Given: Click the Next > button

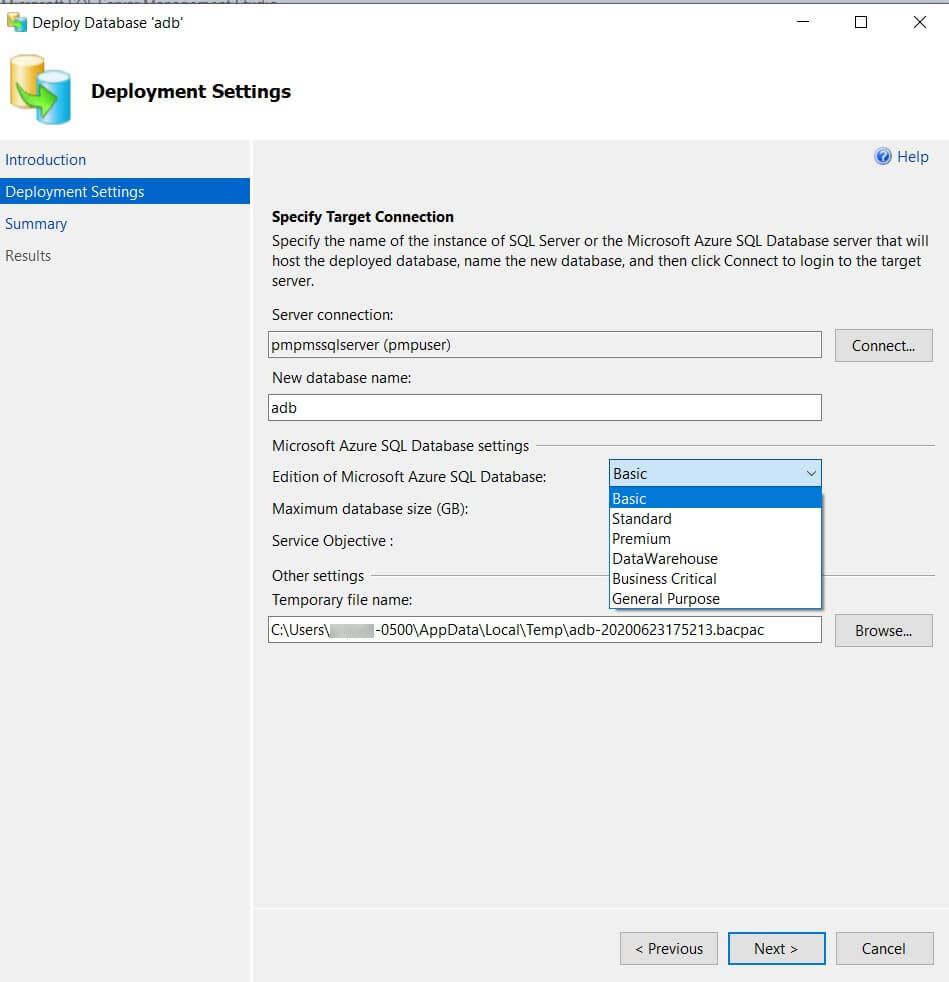Looking at the screenshot, I should point(776,949).
